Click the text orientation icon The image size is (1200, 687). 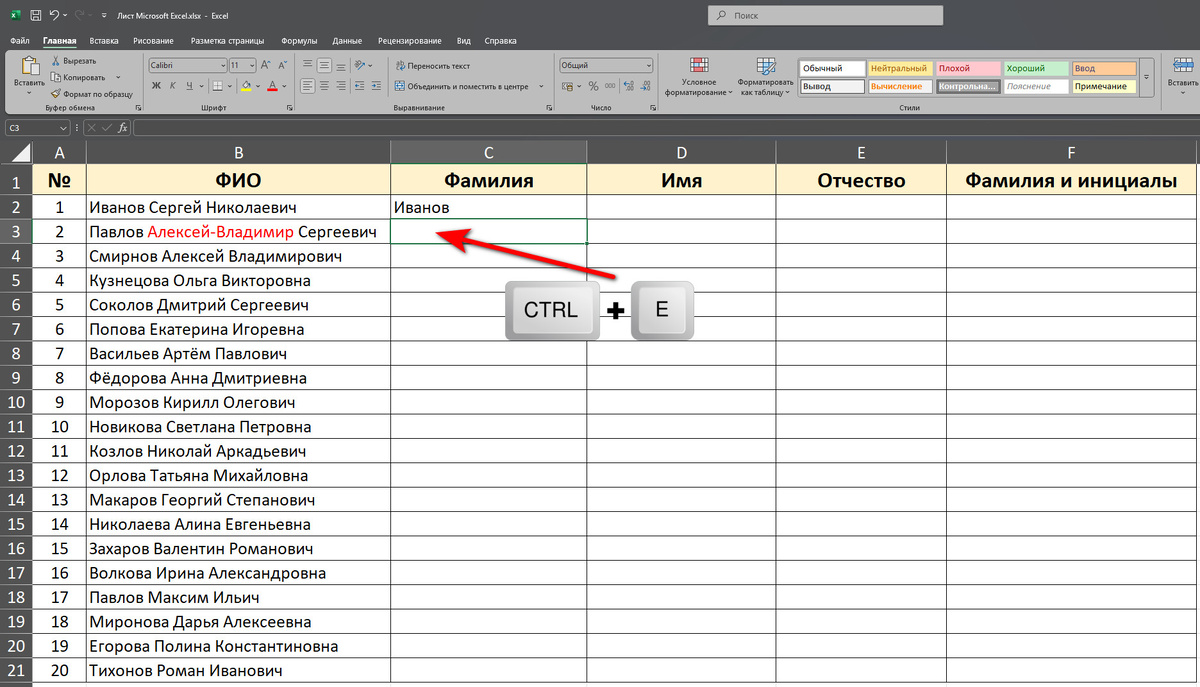coord(359,65)
